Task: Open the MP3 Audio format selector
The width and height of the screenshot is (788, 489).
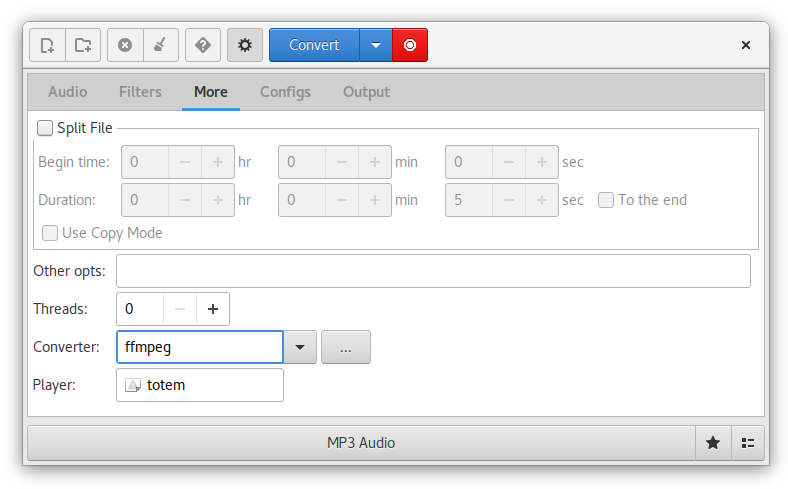Action: [361, 443]
